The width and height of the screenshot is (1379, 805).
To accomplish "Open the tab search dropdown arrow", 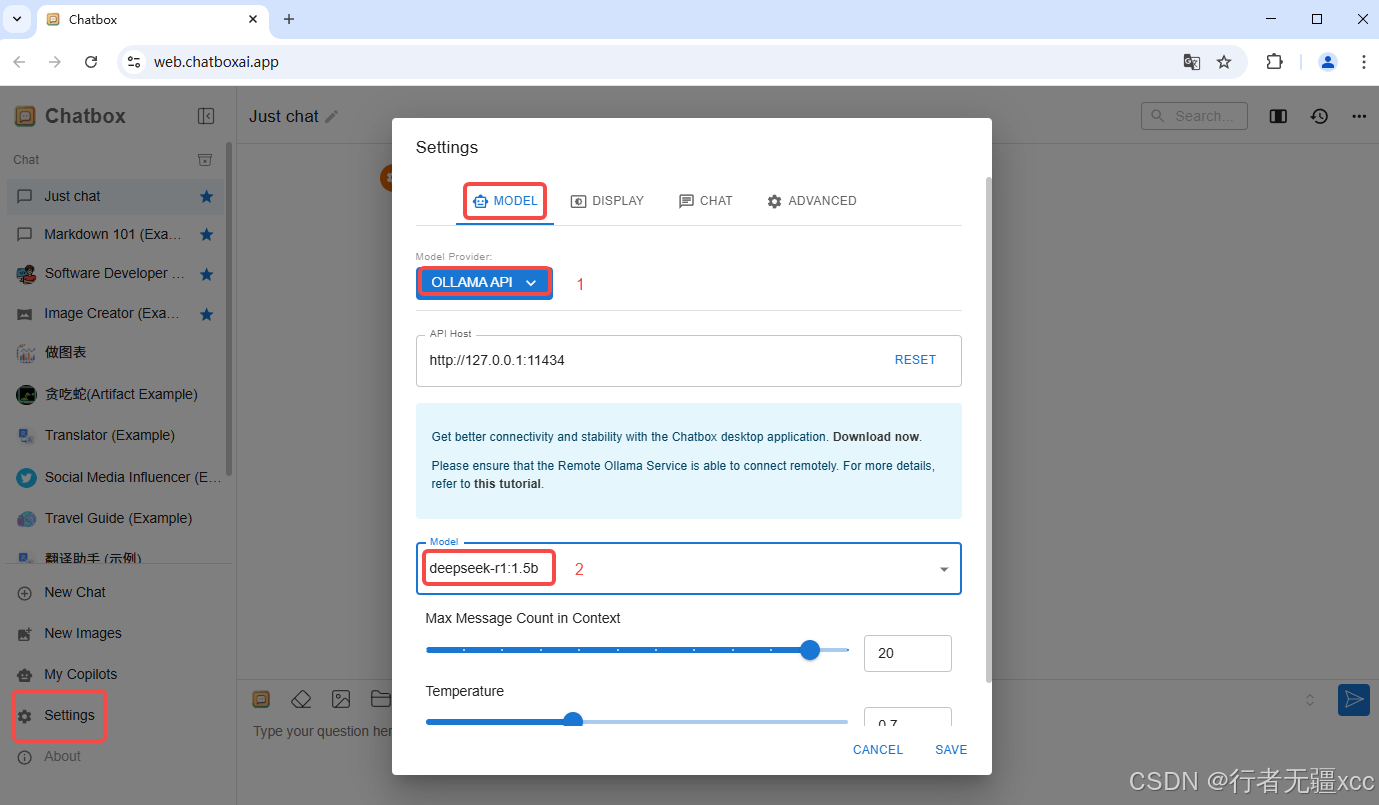I will point(17,19).
